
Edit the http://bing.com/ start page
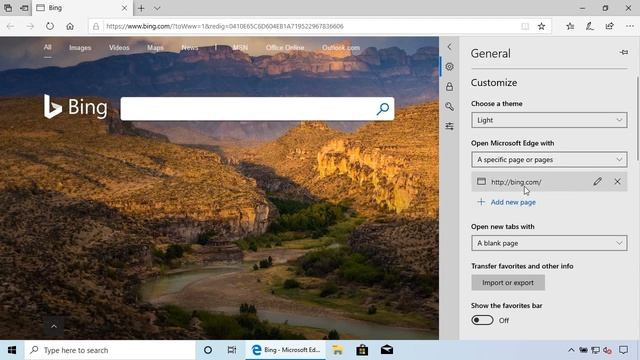597,181
